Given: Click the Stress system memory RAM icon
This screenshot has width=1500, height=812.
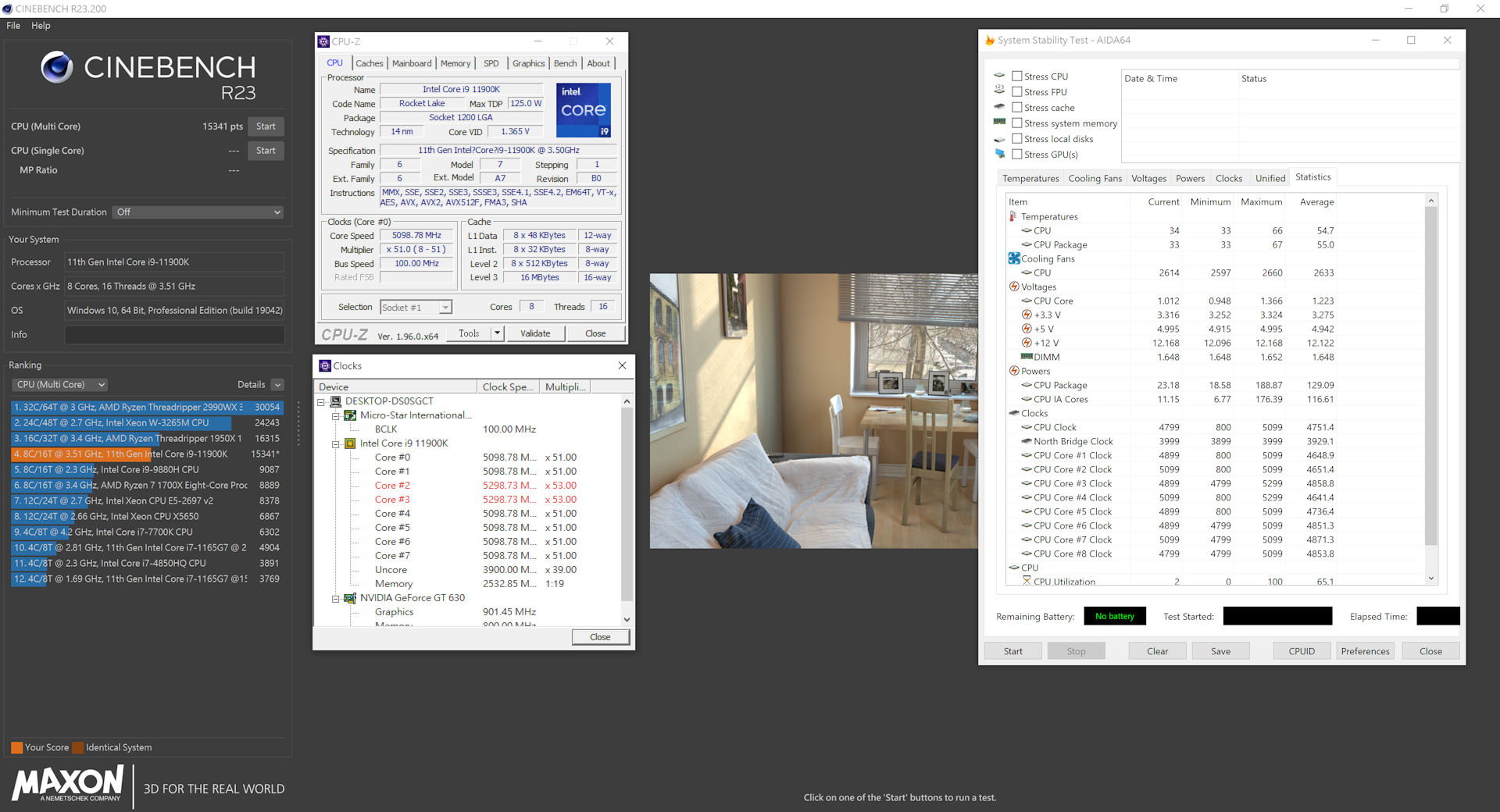Looking at the screenshot, I should (999, 122).
